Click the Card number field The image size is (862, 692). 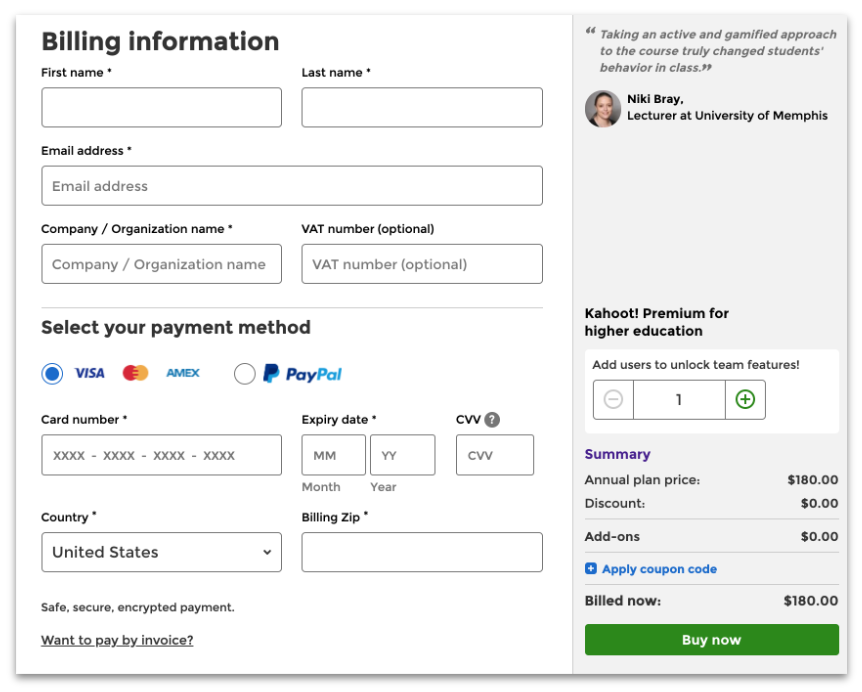[162, 455]
